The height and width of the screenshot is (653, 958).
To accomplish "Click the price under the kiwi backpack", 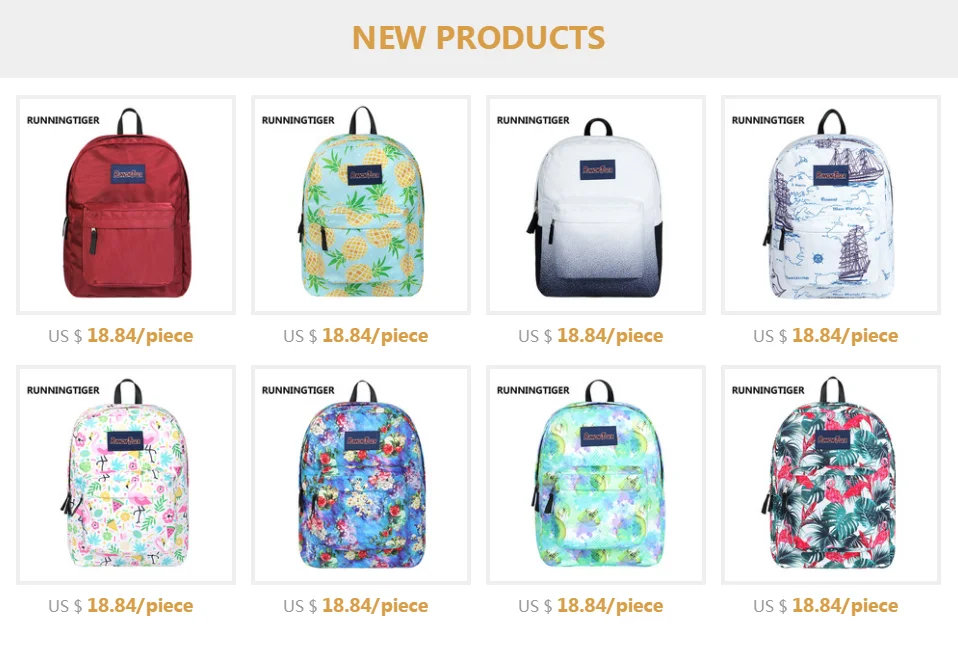I will coord(591,605).
